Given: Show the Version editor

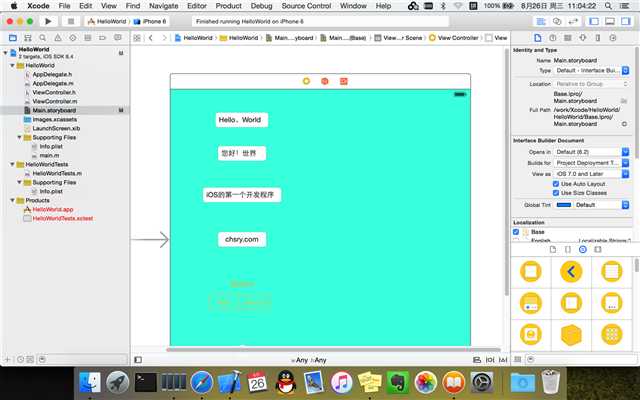Looking at the screenshot, I should (573, 21).
